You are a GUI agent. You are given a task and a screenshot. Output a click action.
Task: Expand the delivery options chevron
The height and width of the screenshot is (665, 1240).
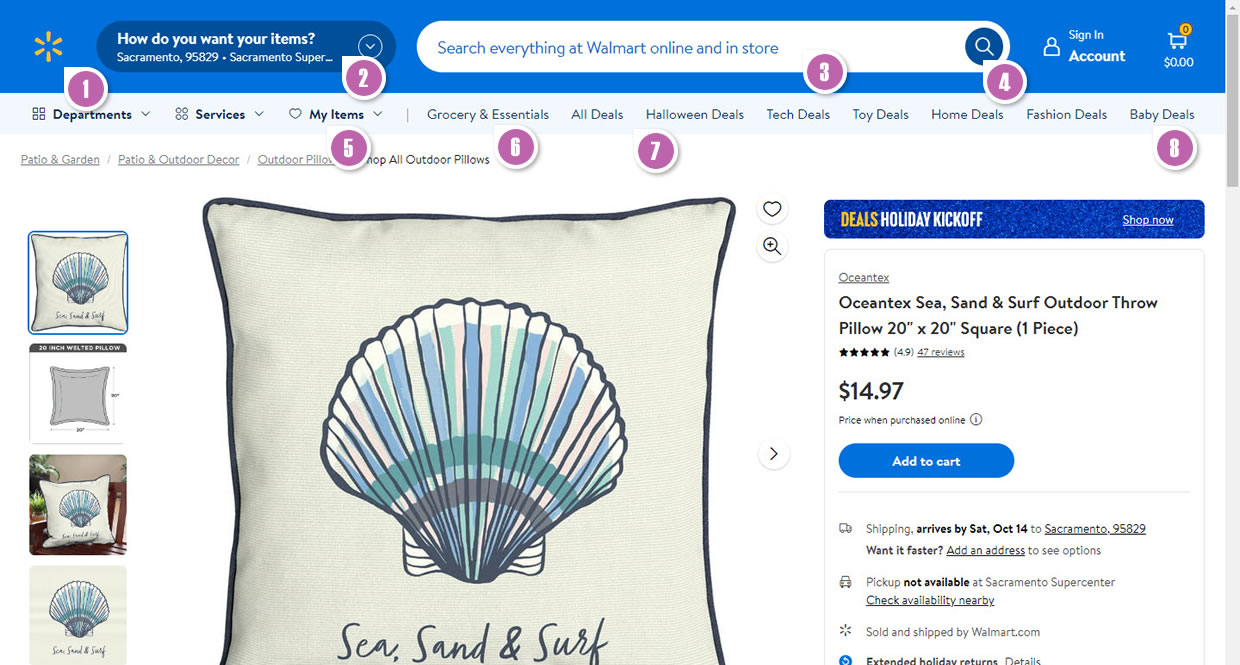[x=370, y=46]
